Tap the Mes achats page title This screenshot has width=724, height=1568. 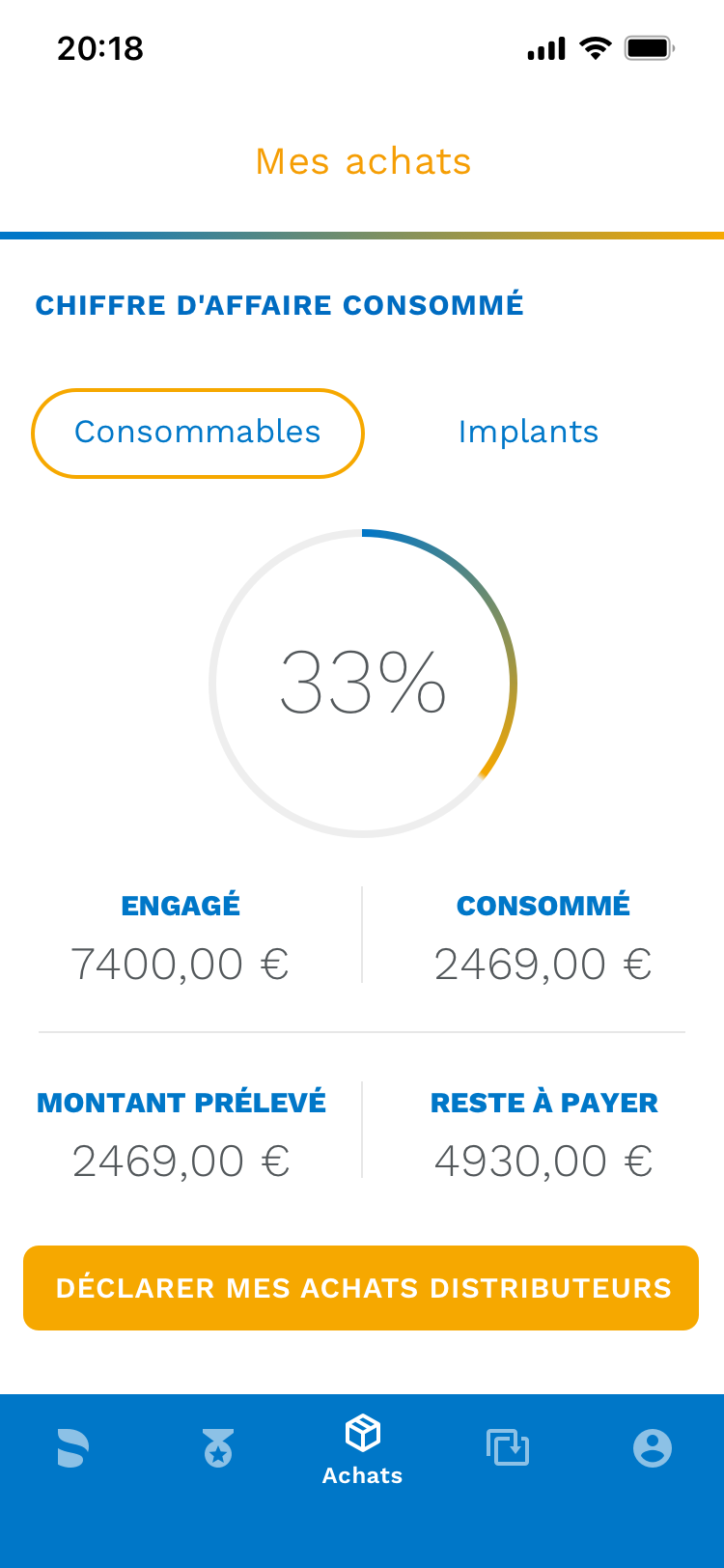click(363, 162)
